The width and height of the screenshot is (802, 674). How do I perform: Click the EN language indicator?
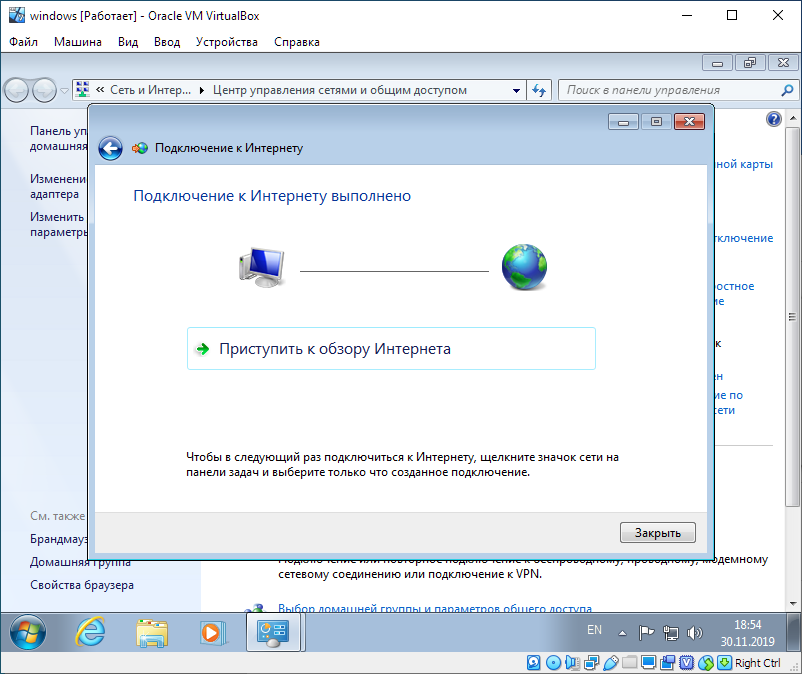[x=594, y=630]
